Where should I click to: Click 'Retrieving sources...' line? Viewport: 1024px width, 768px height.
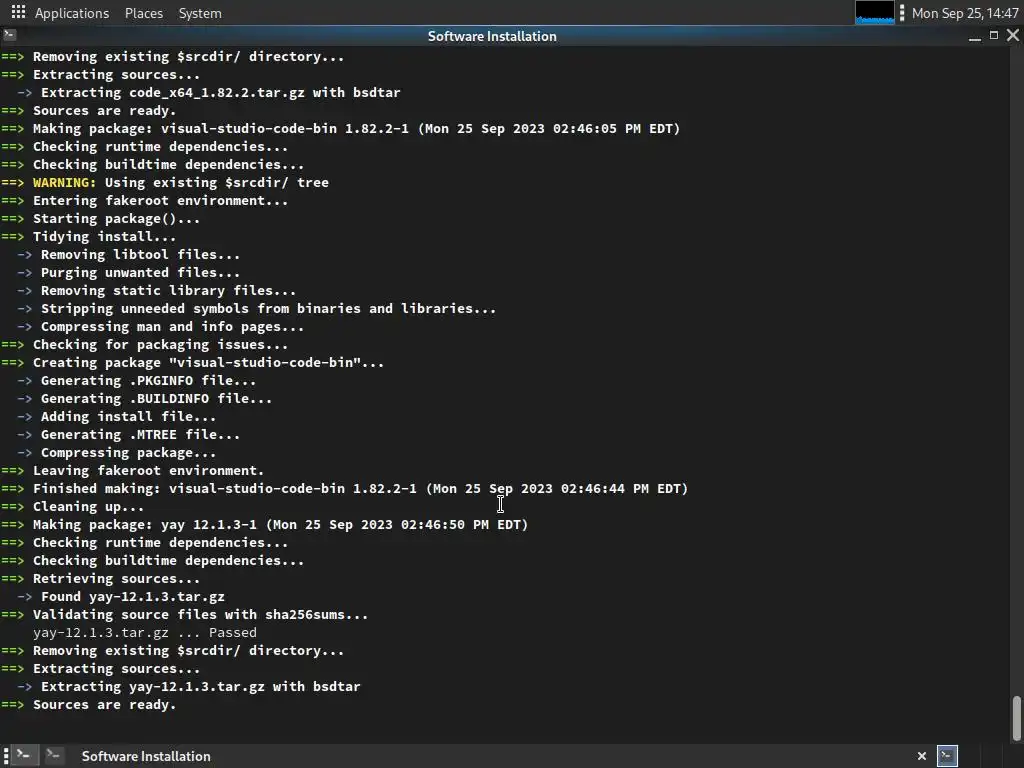(116, 579)
